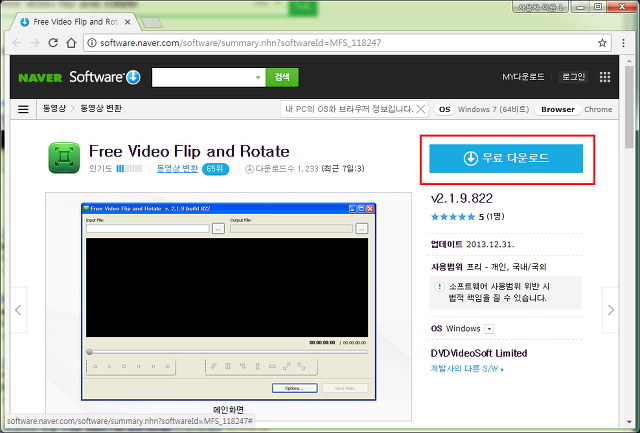Expand the OS Windows dropdown
The height and width of the screenshot is (433, 640).
click(489, 329)
